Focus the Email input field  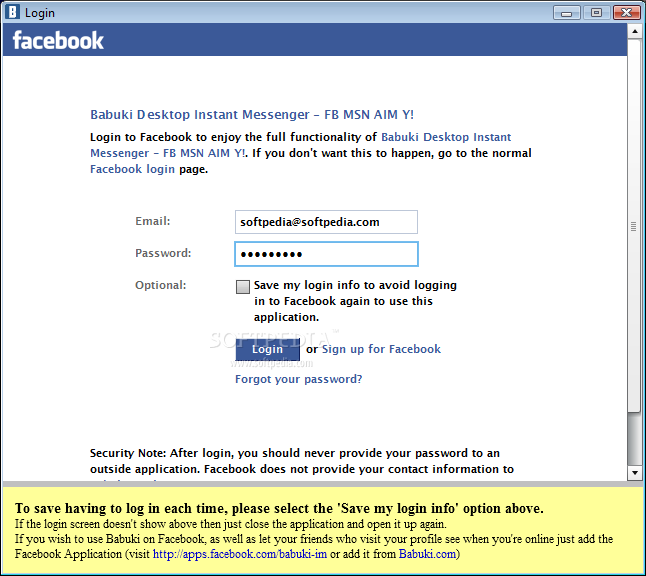point(326,222)
